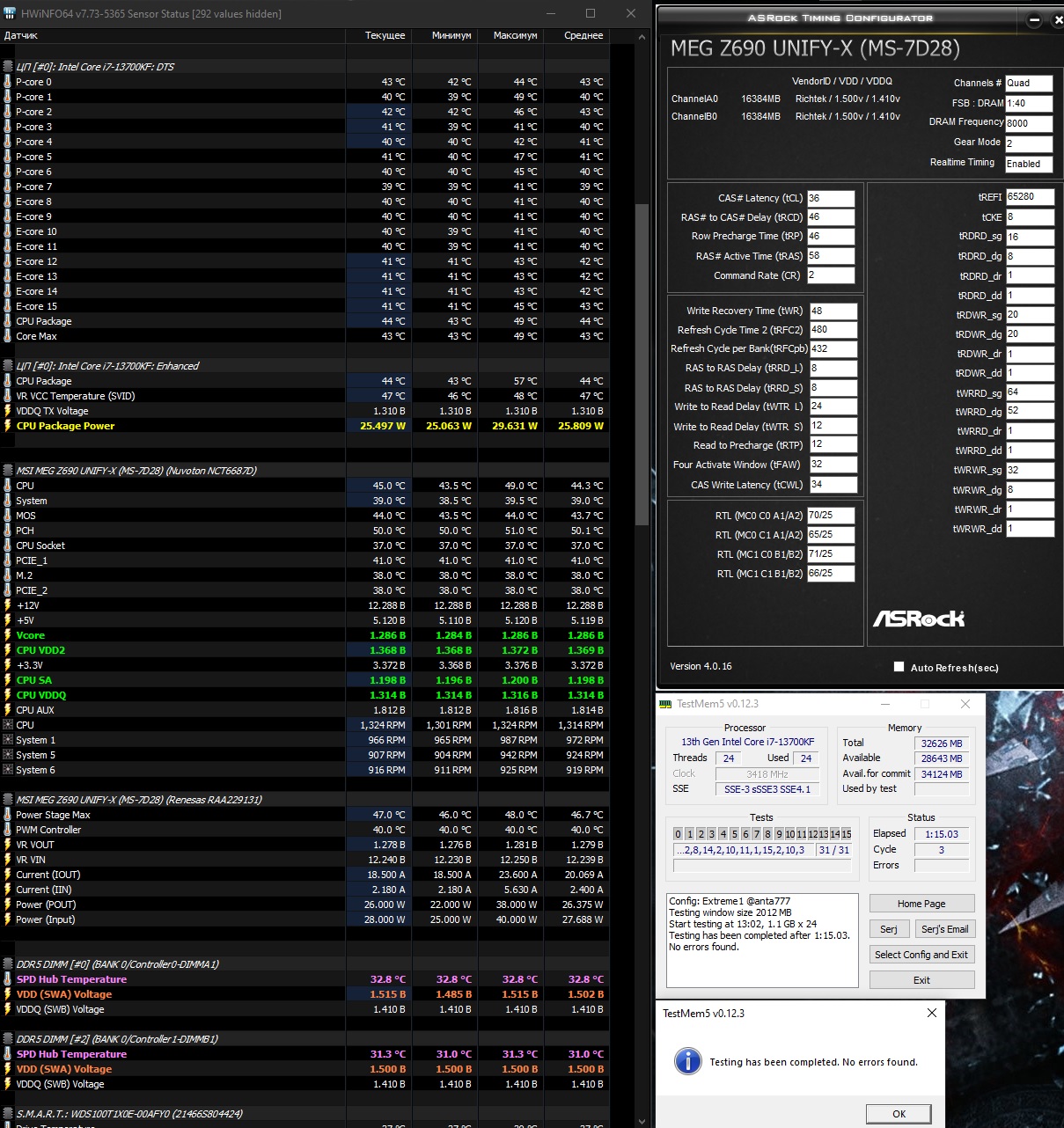The height and width of the screenshot is (1128, 1064).
Task: Select the Renesas RAA229131 sensor group icon
Action: pos(8,800)
